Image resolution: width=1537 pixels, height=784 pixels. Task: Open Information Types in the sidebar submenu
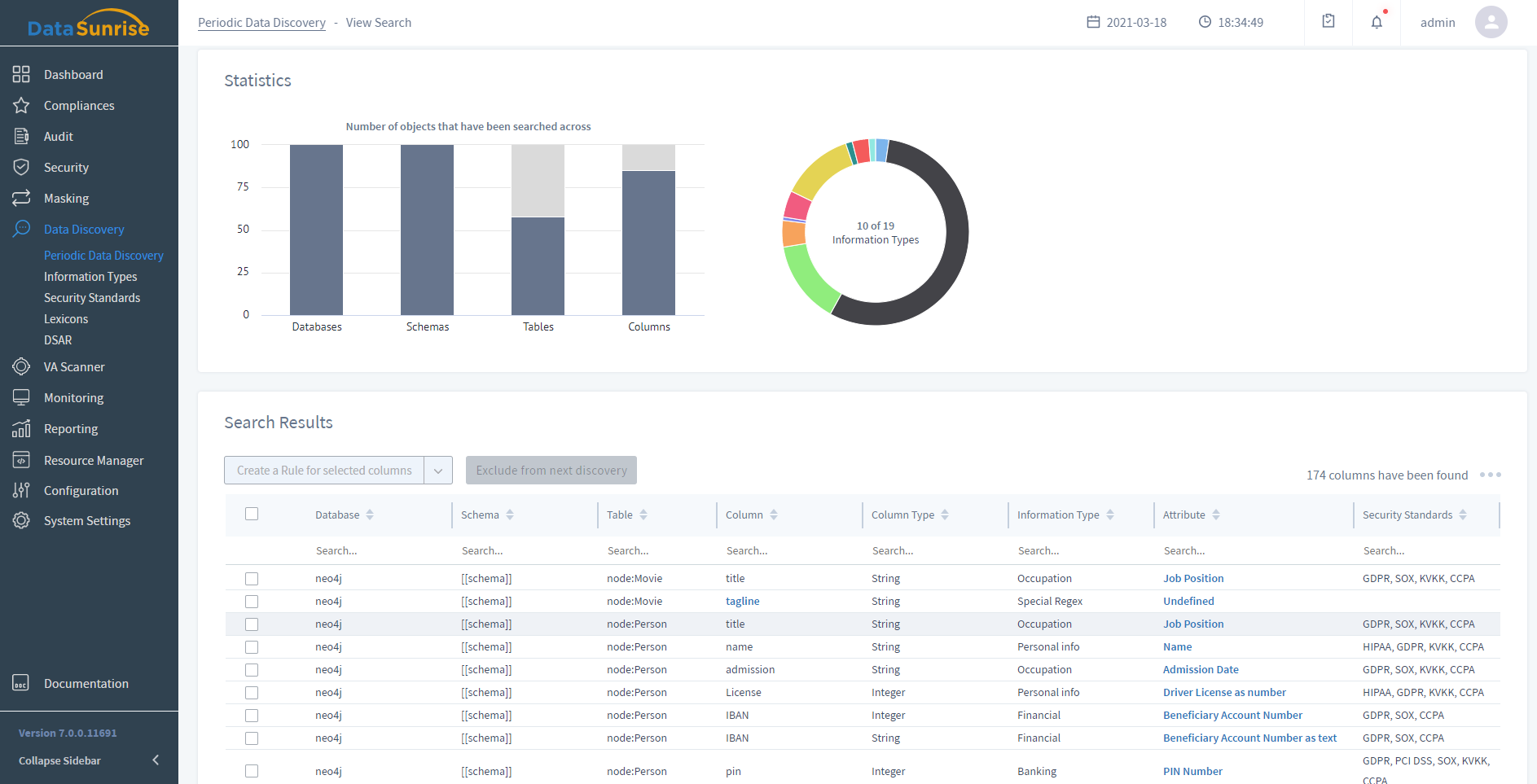[x=90, y=277]
